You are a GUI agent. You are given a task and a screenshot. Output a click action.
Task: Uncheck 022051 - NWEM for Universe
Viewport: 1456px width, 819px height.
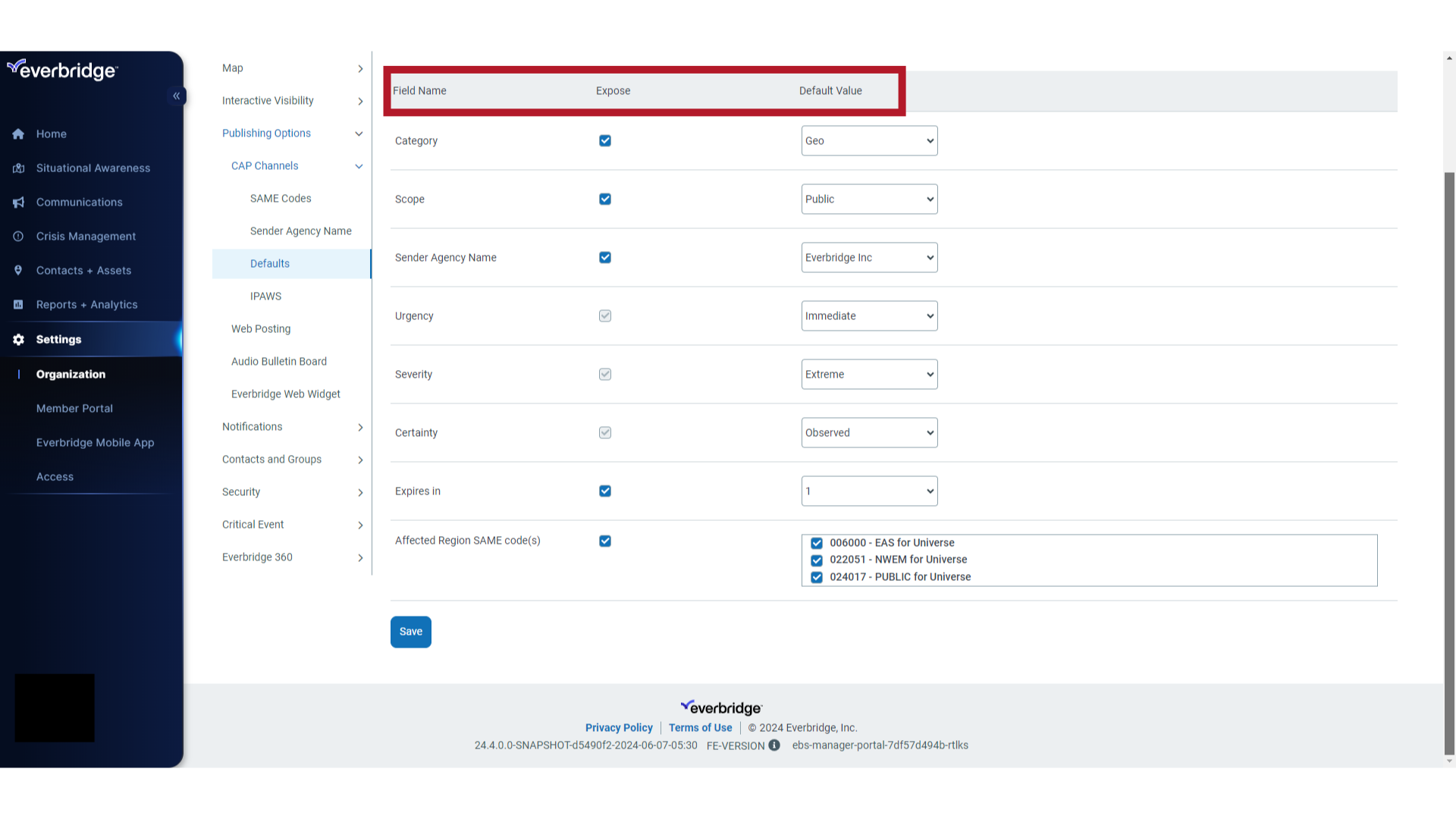click(816, 560)
